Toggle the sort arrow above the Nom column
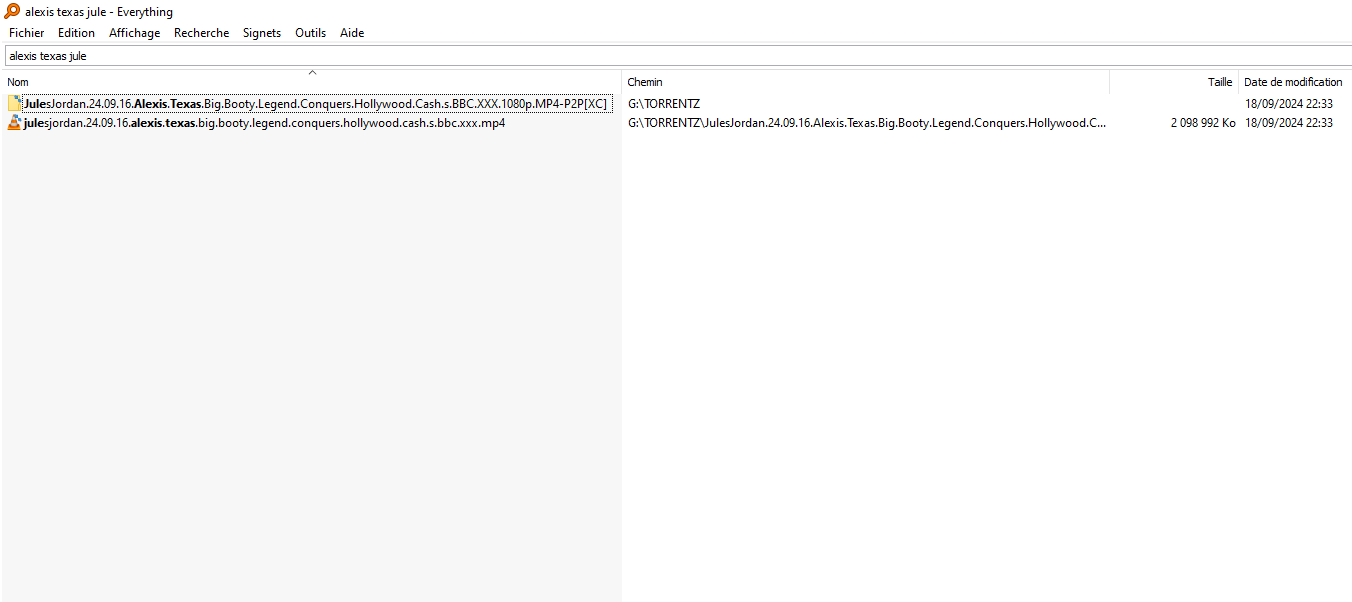1352x602 pixels. [312, 72]
